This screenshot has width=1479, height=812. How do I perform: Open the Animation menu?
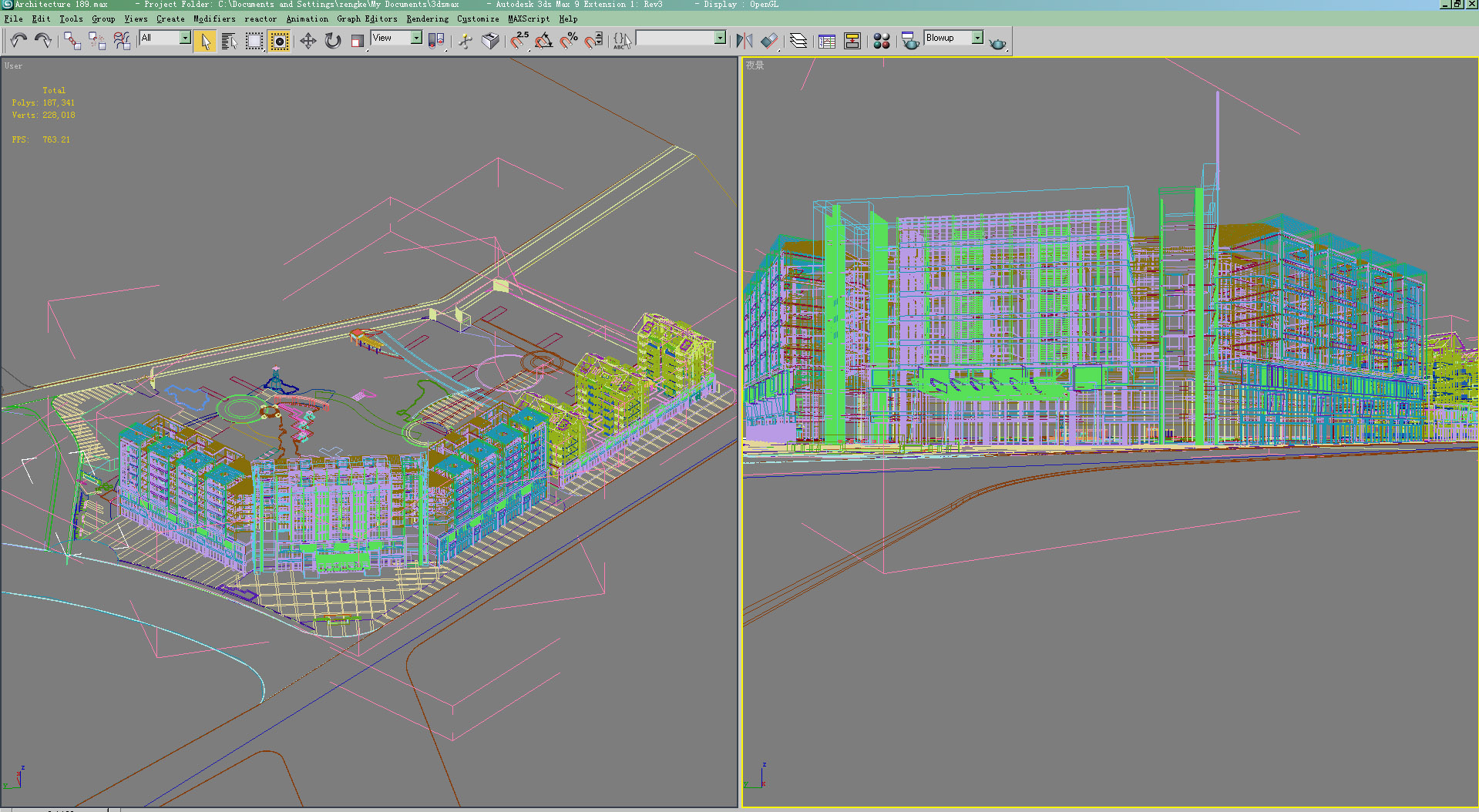point(307,19)
